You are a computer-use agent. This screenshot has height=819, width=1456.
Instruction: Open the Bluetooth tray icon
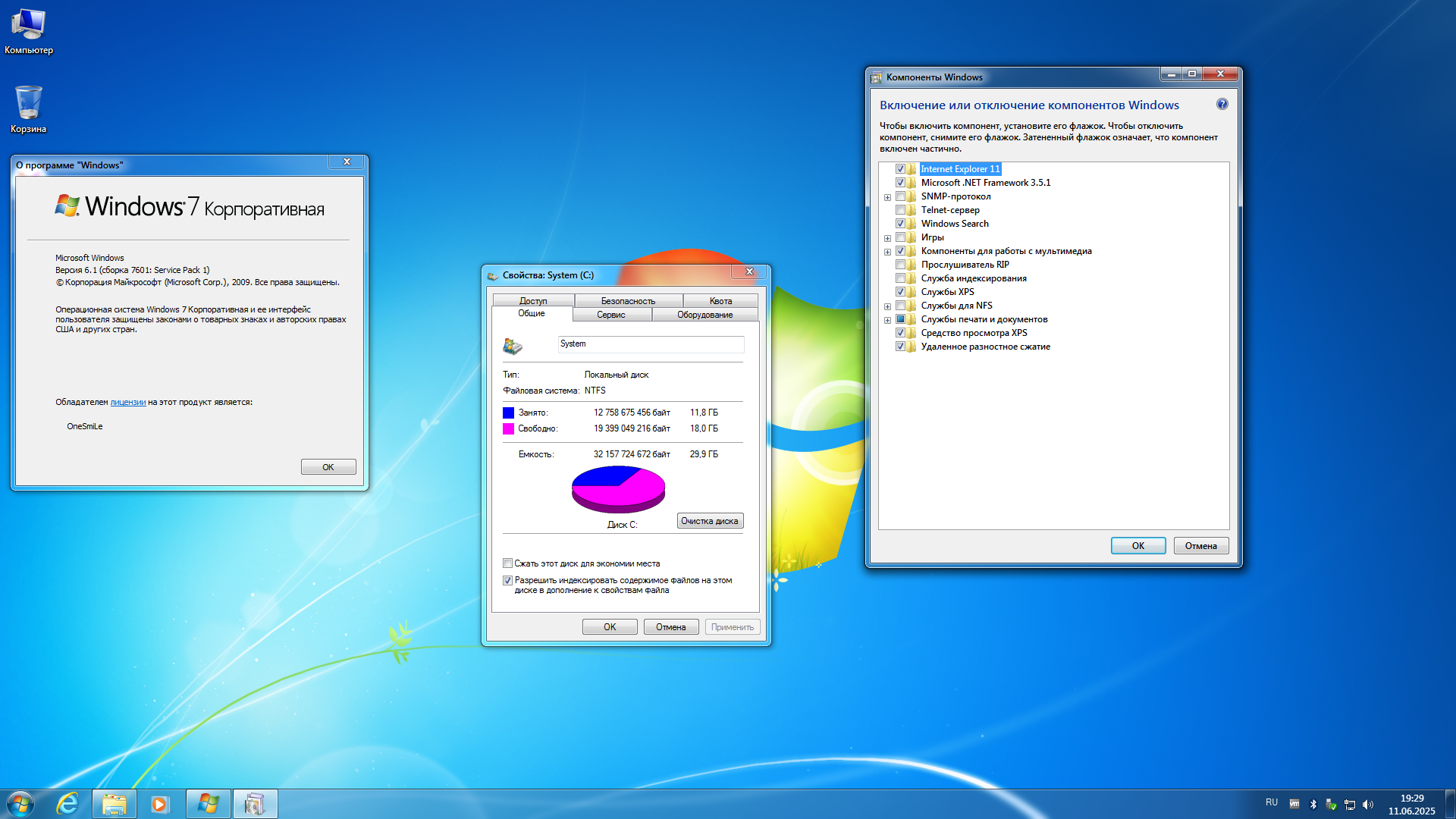tap(1313, 804)
